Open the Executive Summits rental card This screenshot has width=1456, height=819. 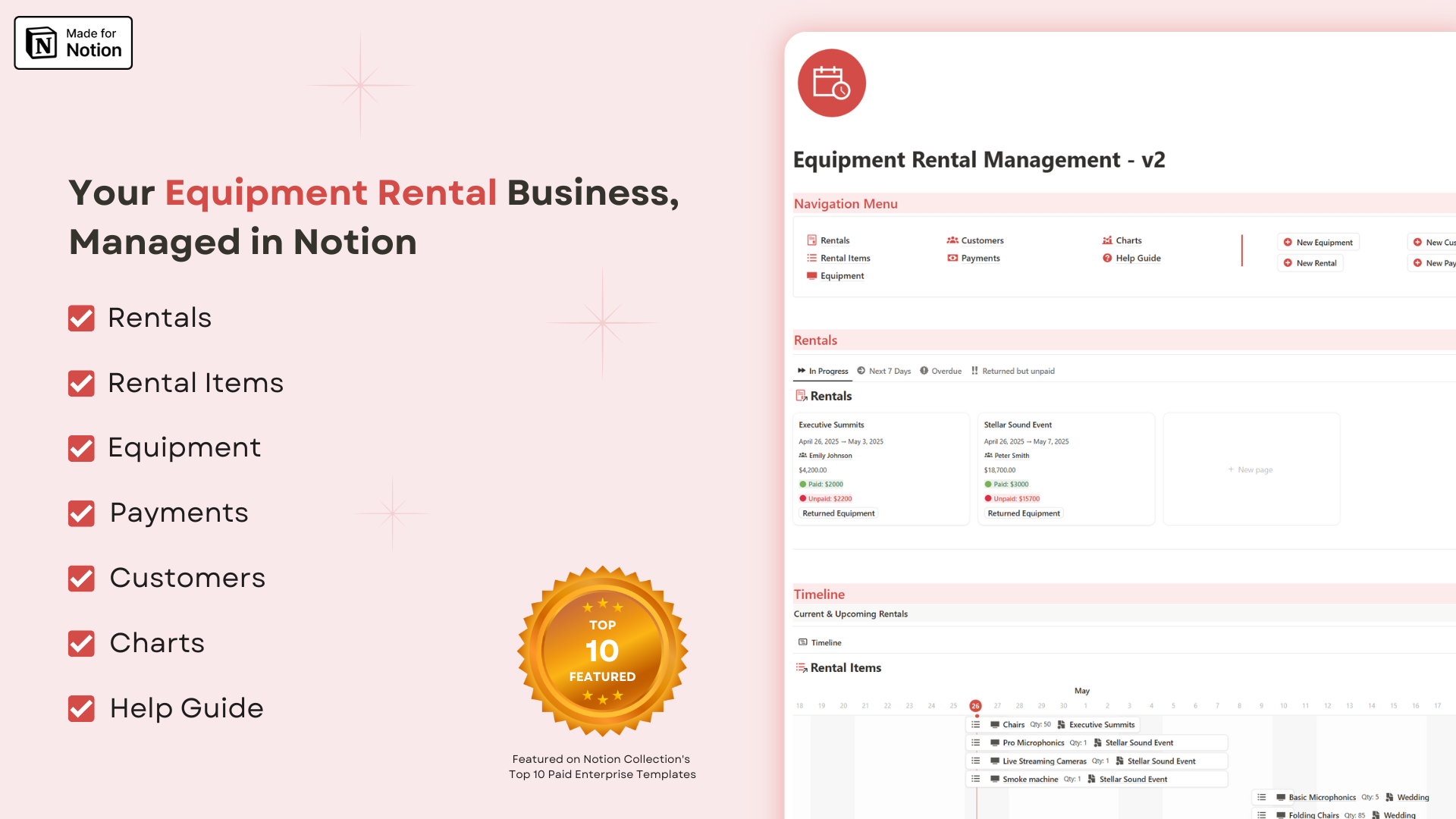pos(880,469)
